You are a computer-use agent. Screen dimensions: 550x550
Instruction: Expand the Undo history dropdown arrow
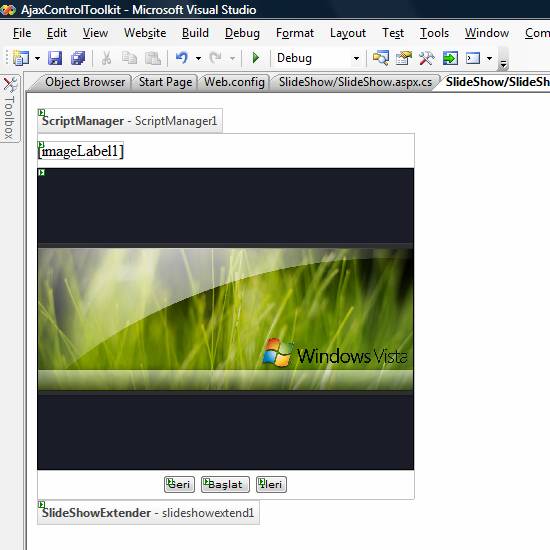[x=199, y=58]
